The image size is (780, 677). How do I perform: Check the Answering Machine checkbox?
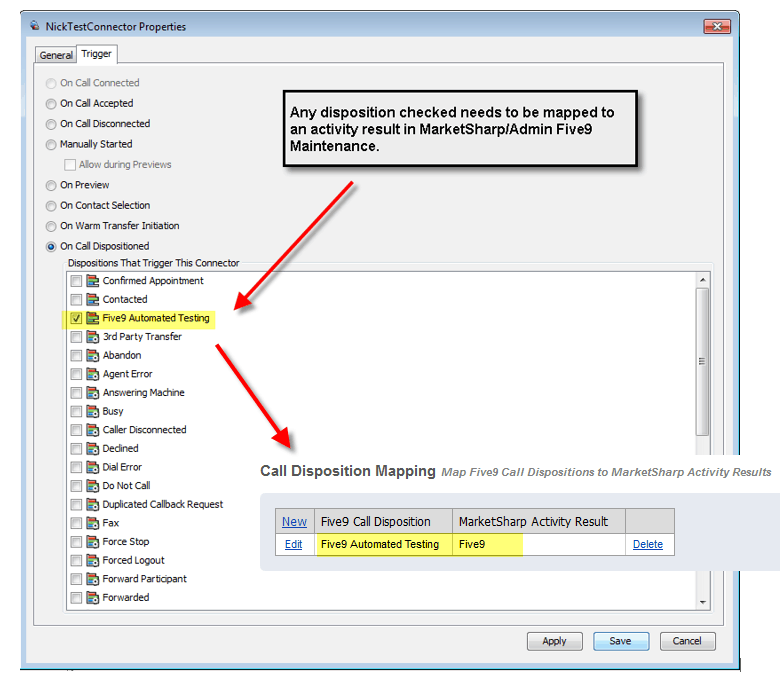76,392
